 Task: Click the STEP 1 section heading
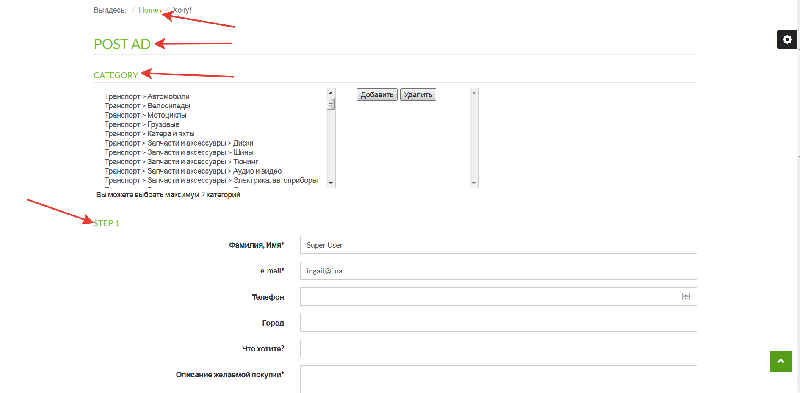107,223
